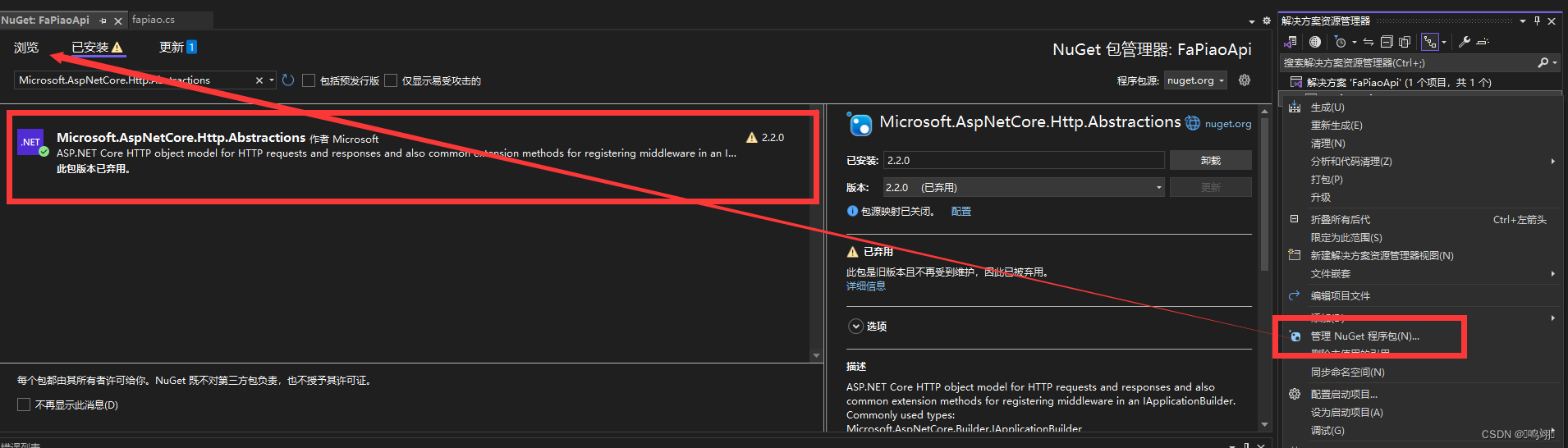The width and height of the screenshot is (1568, 448).
Task: Expand 文件嵌套 submenu
Action: click(1420, 274)
